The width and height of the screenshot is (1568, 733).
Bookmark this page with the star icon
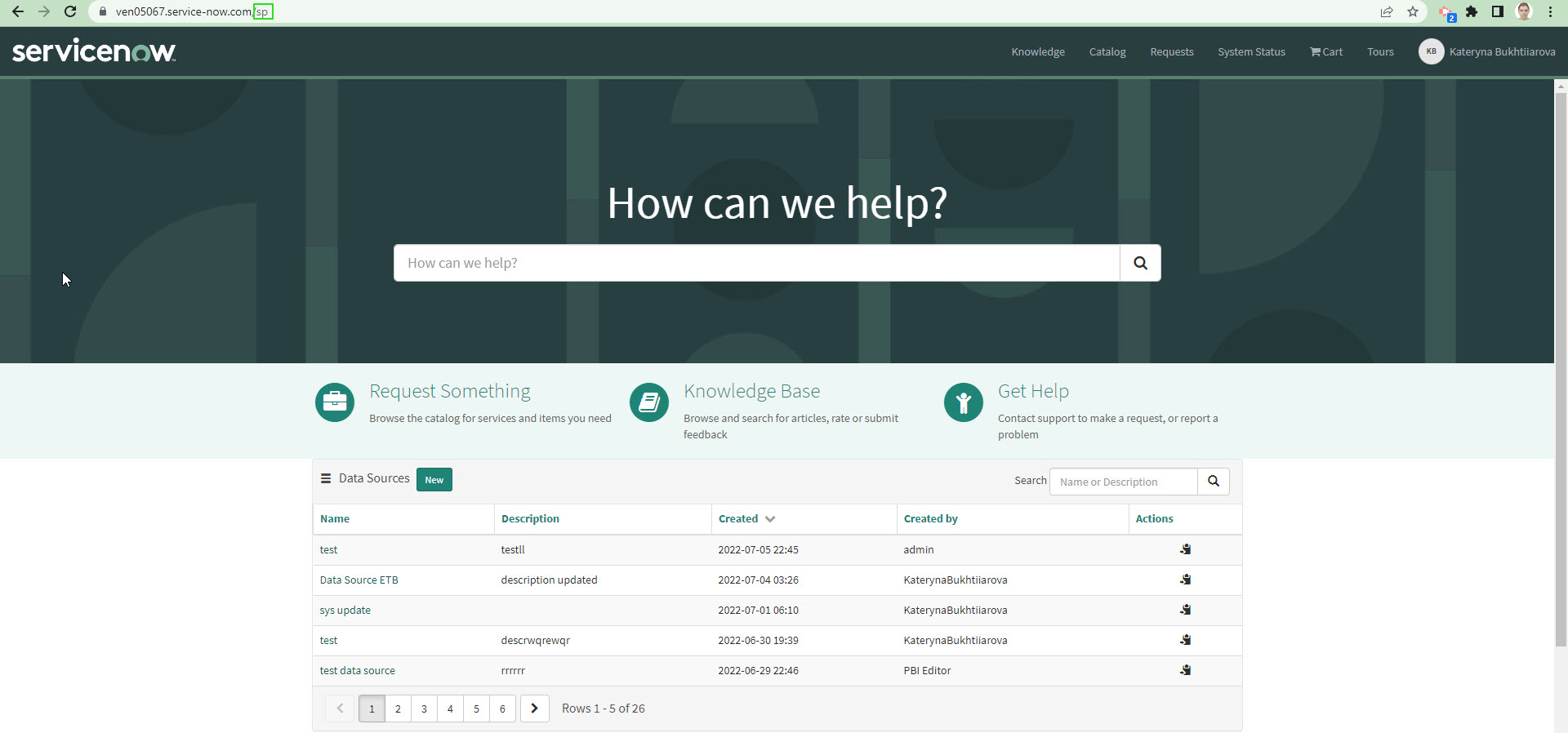1413,11
